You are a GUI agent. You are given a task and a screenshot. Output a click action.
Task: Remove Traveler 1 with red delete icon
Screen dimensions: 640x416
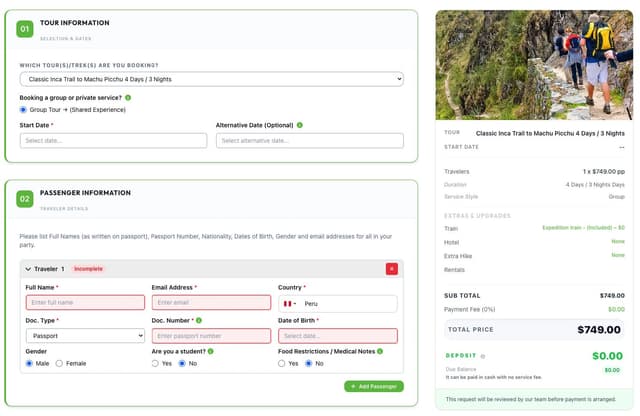click(x=391, y=269)
